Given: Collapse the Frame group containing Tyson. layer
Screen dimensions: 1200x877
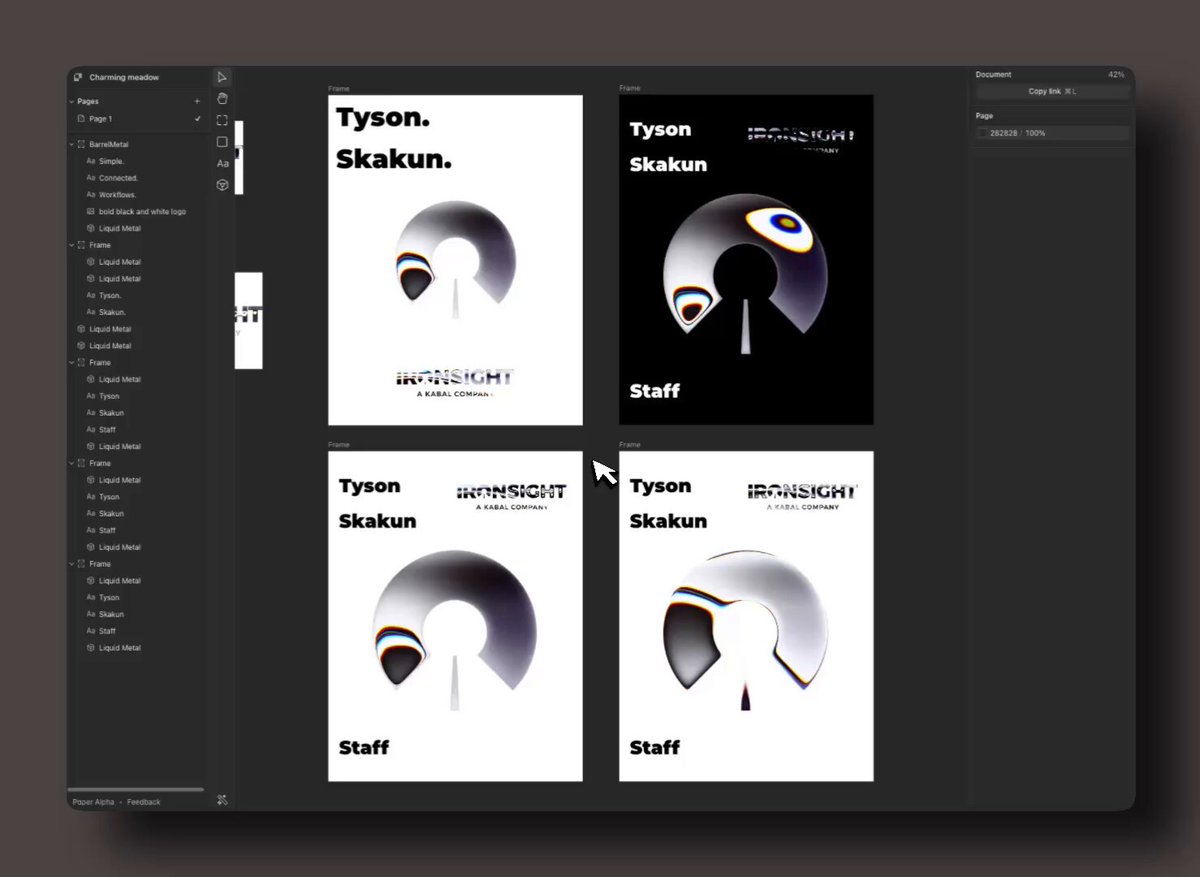Looking at the screenshot, I should 72,245.
